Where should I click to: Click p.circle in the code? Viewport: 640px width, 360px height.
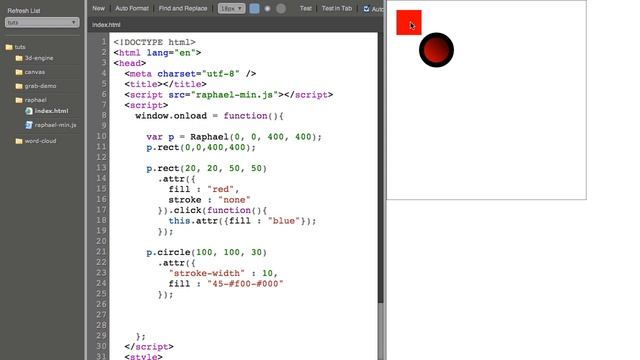tap(168, 252)
